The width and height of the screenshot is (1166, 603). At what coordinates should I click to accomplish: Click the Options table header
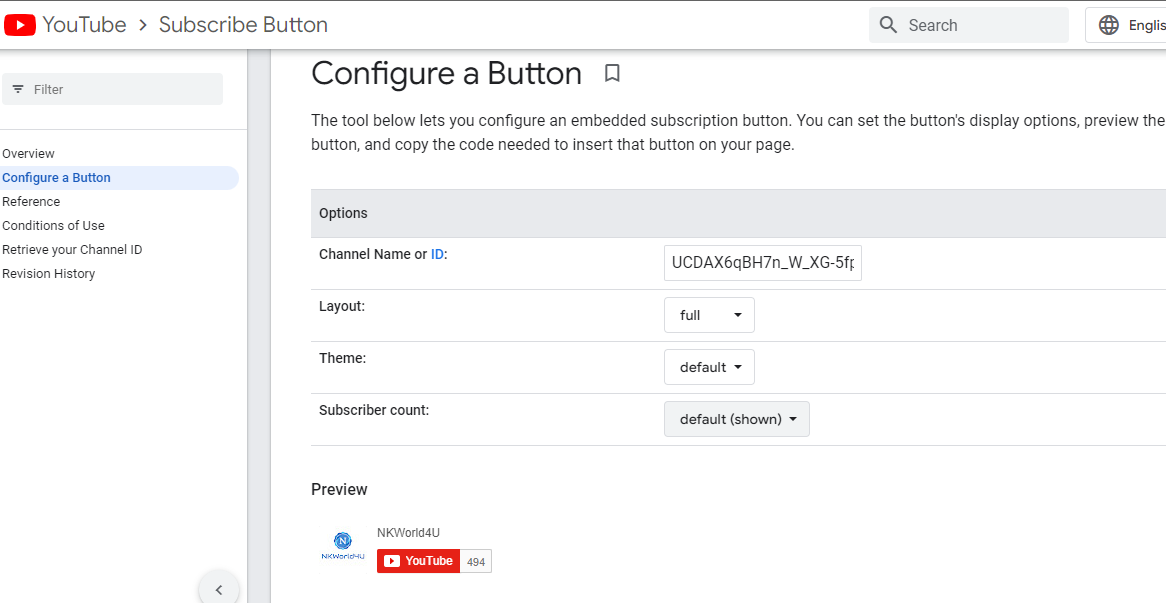coord(738,213)
